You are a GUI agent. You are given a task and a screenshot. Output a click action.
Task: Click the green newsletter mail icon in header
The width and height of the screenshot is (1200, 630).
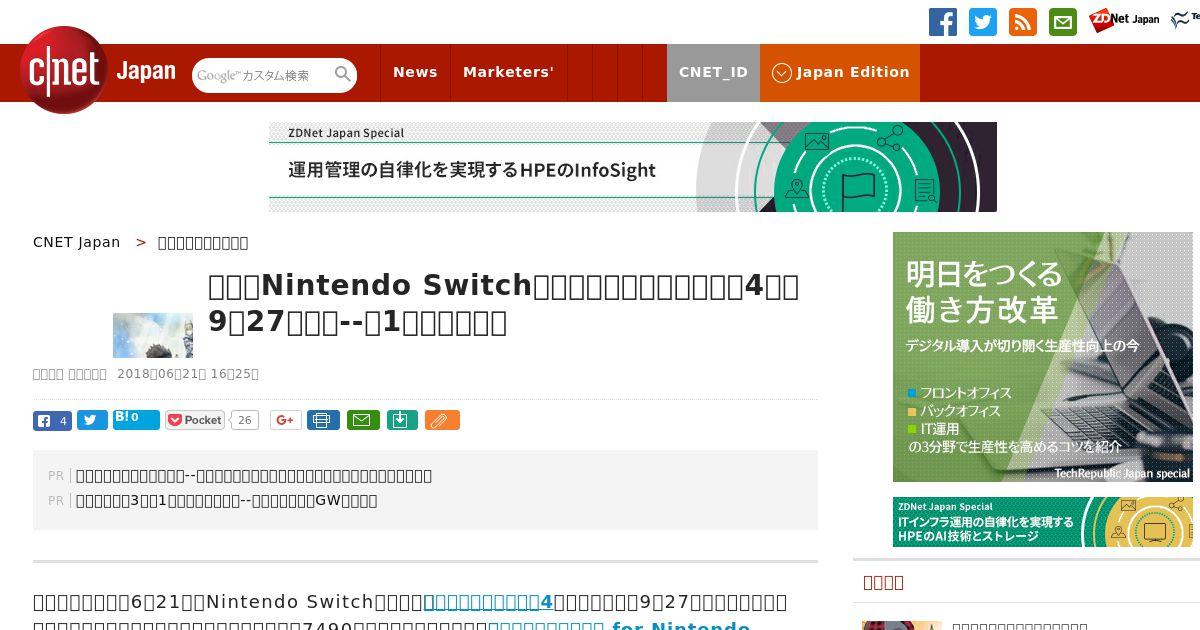[1063, 22]
